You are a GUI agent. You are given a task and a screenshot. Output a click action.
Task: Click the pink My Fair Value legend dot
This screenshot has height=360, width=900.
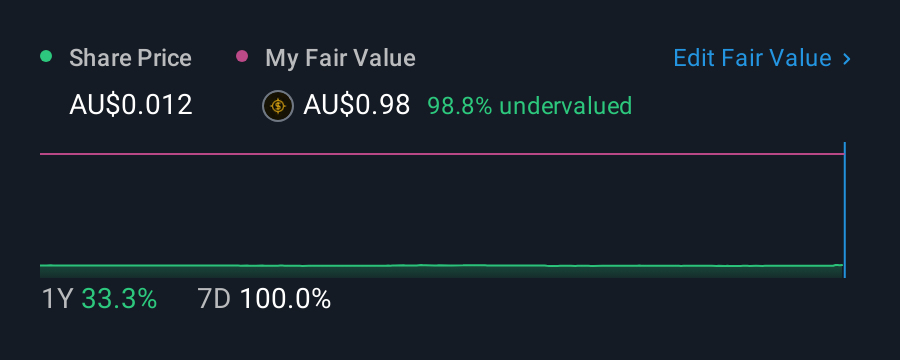point(242,56)
